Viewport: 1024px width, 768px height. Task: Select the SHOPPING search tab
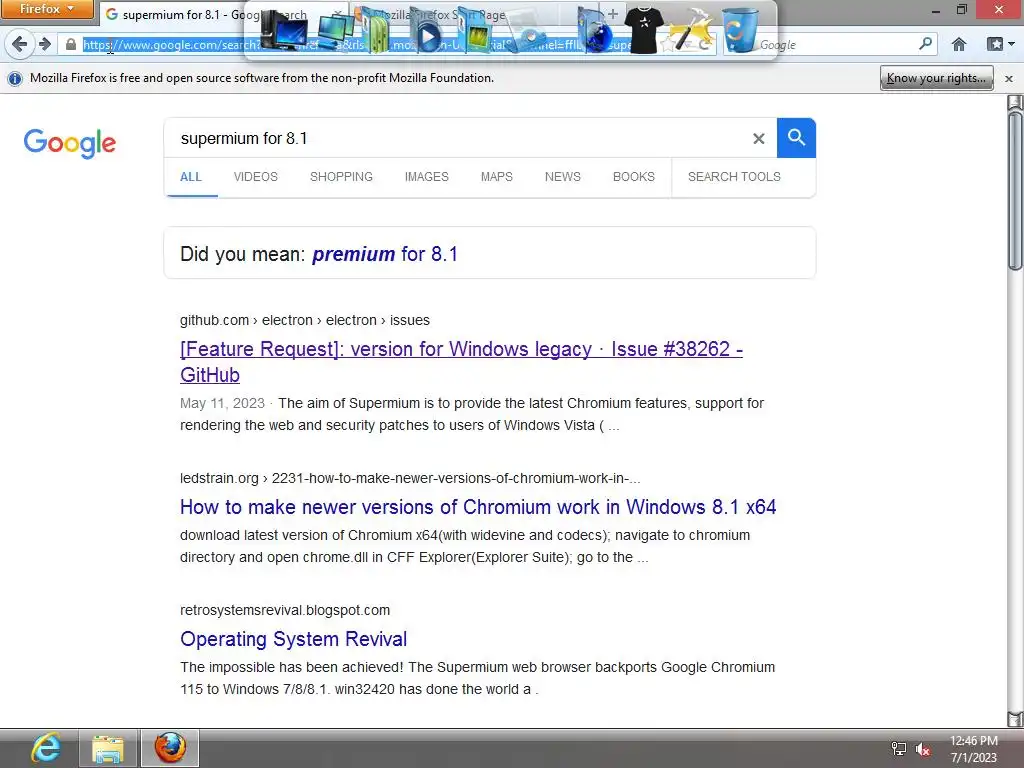(341, 177)
